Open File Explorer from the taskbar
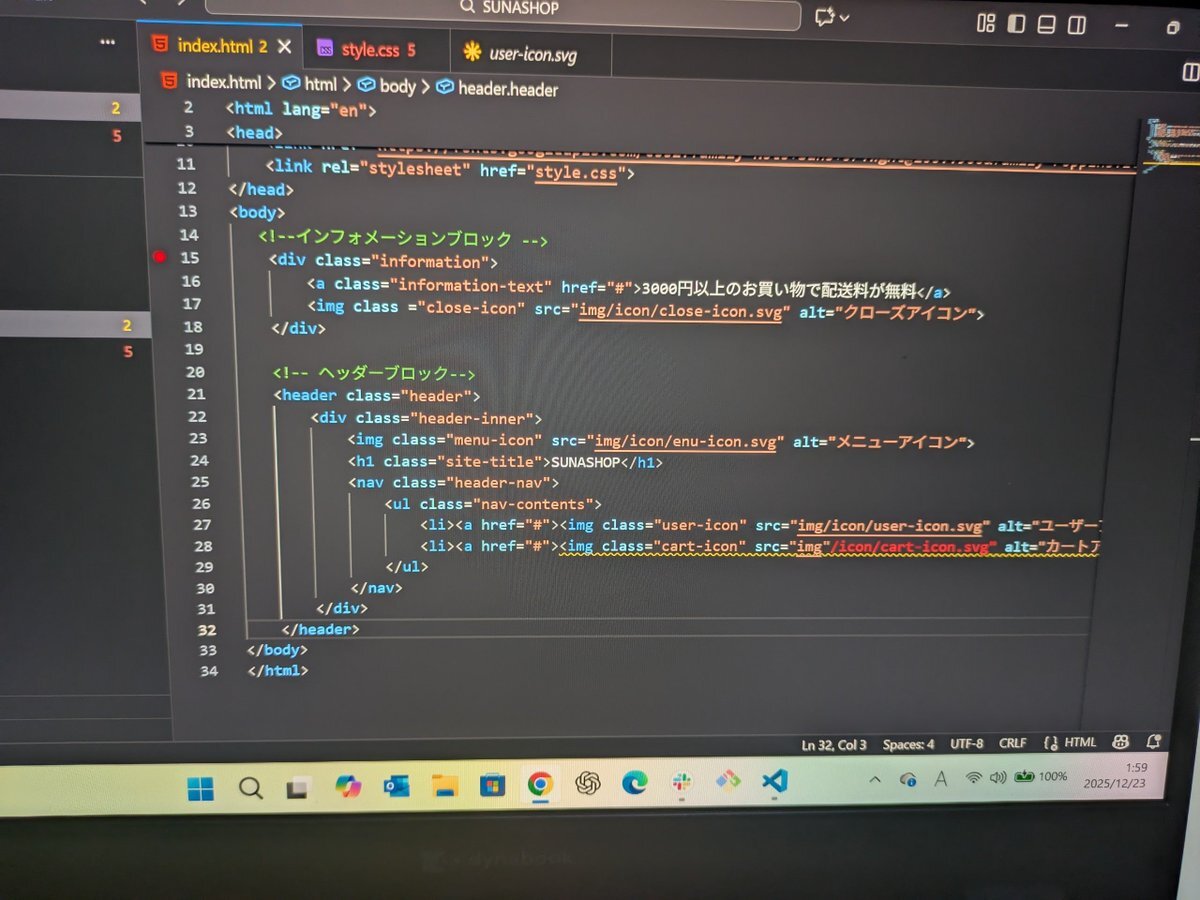Viewport: 1200px width, 900px height. pyautogui.click(x=444, y=786)
